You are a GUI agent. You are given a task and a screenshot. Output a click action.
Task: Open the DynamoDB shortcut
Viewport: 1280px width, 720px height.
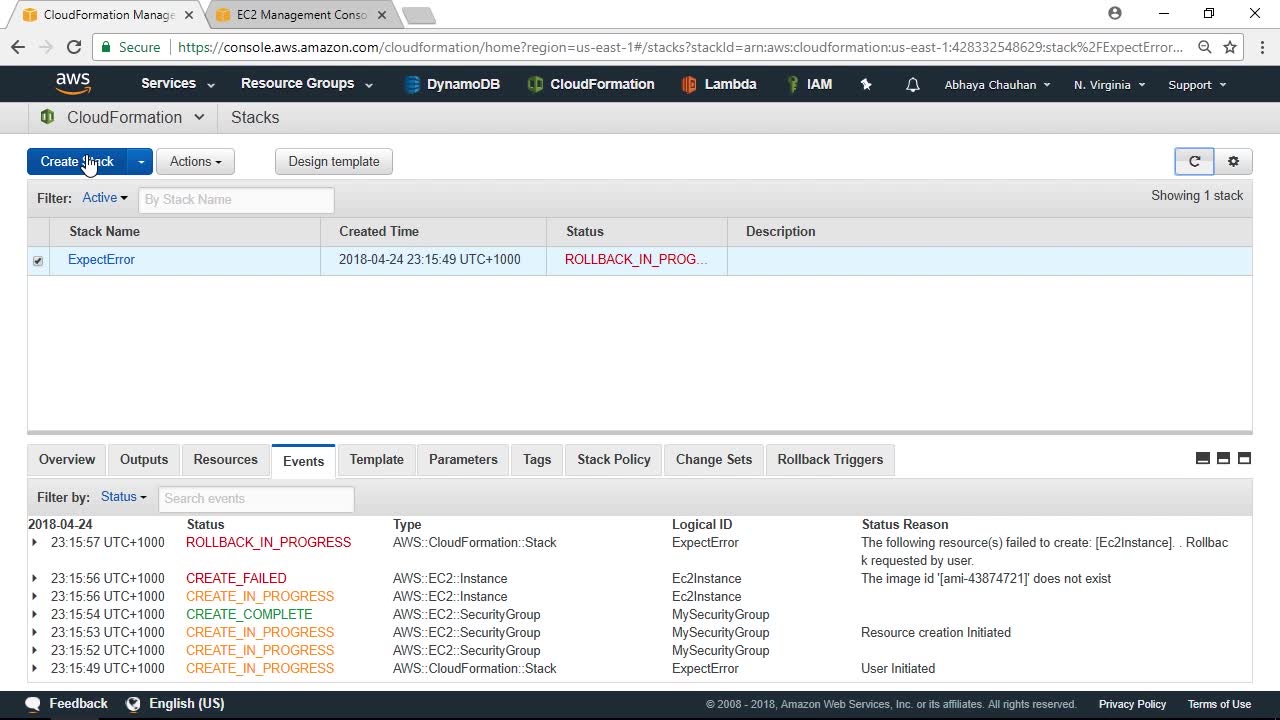452,84
